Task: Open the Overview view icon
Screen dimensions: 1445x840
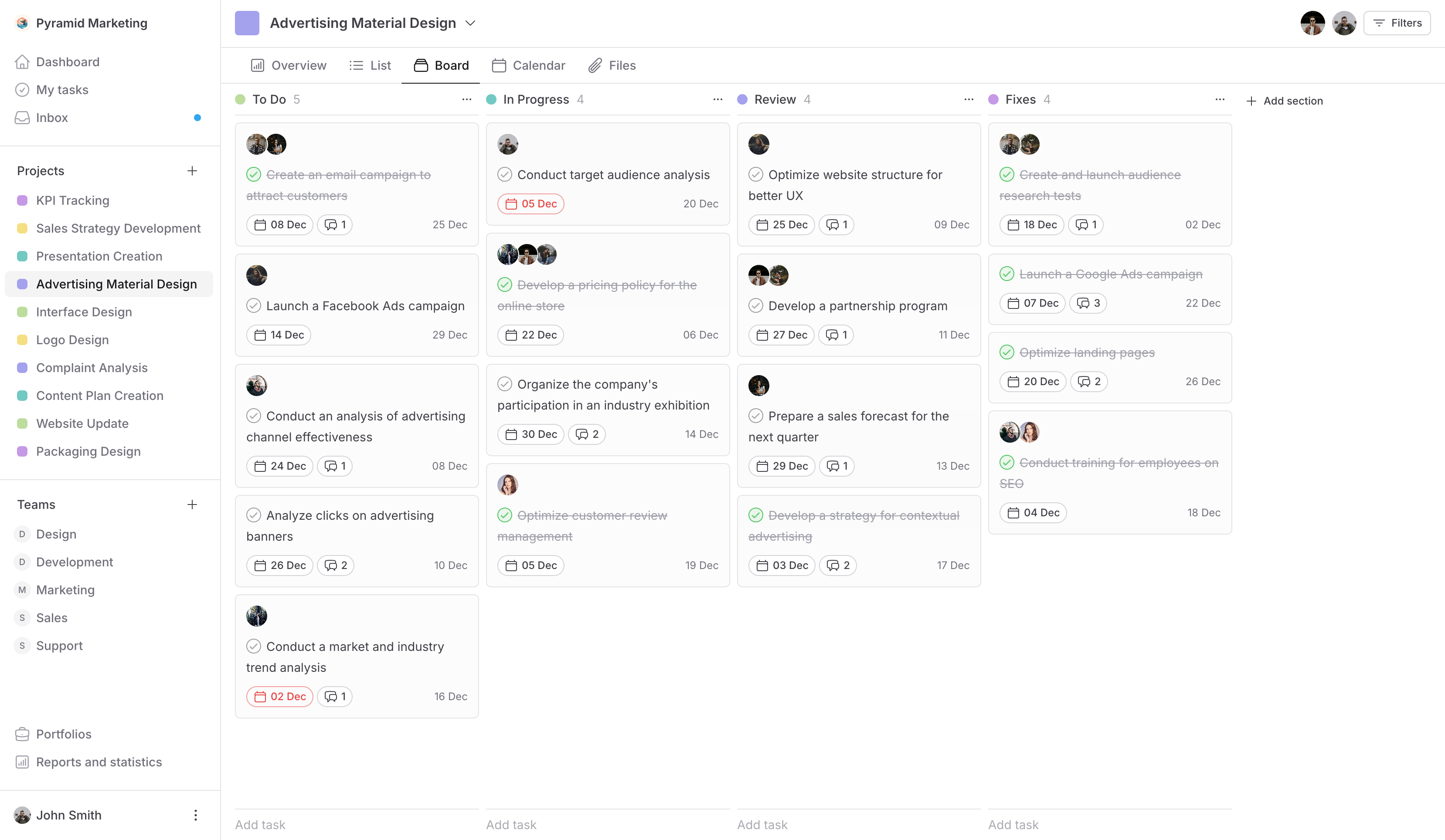Action: (x=258, y=65)
